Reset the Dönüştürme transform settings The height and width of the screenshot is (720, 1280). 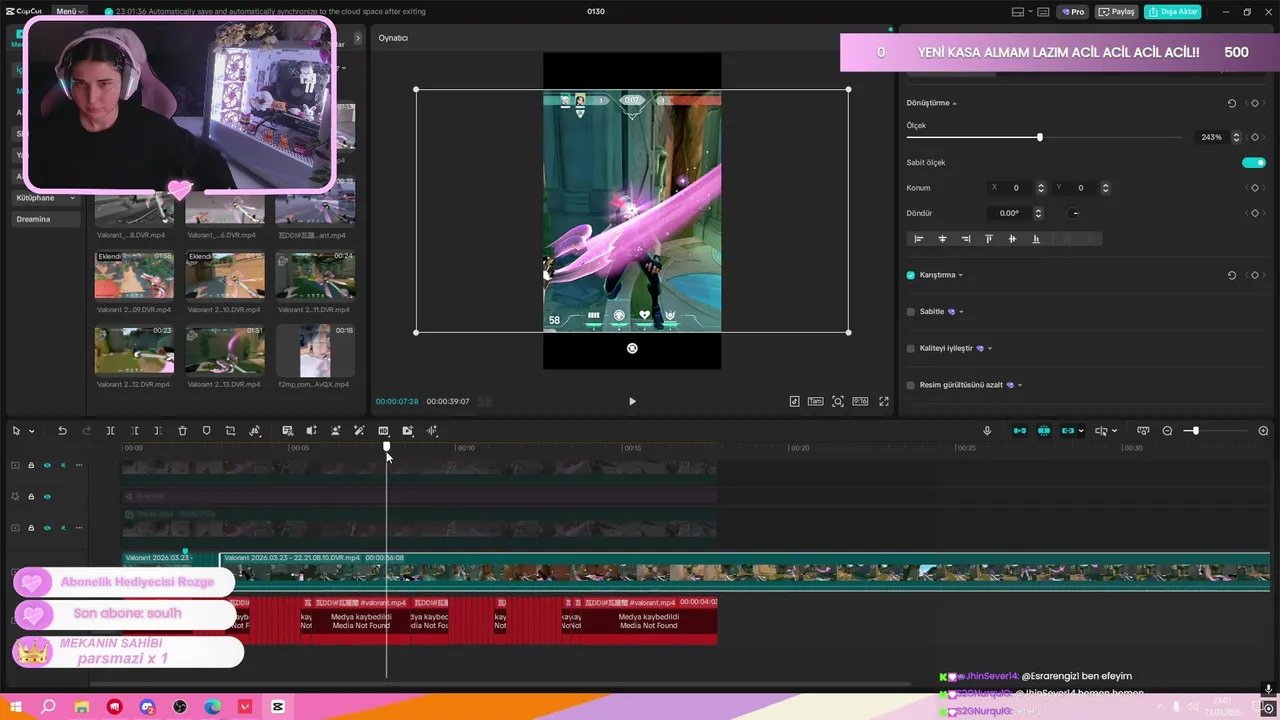pos(1232,103)
